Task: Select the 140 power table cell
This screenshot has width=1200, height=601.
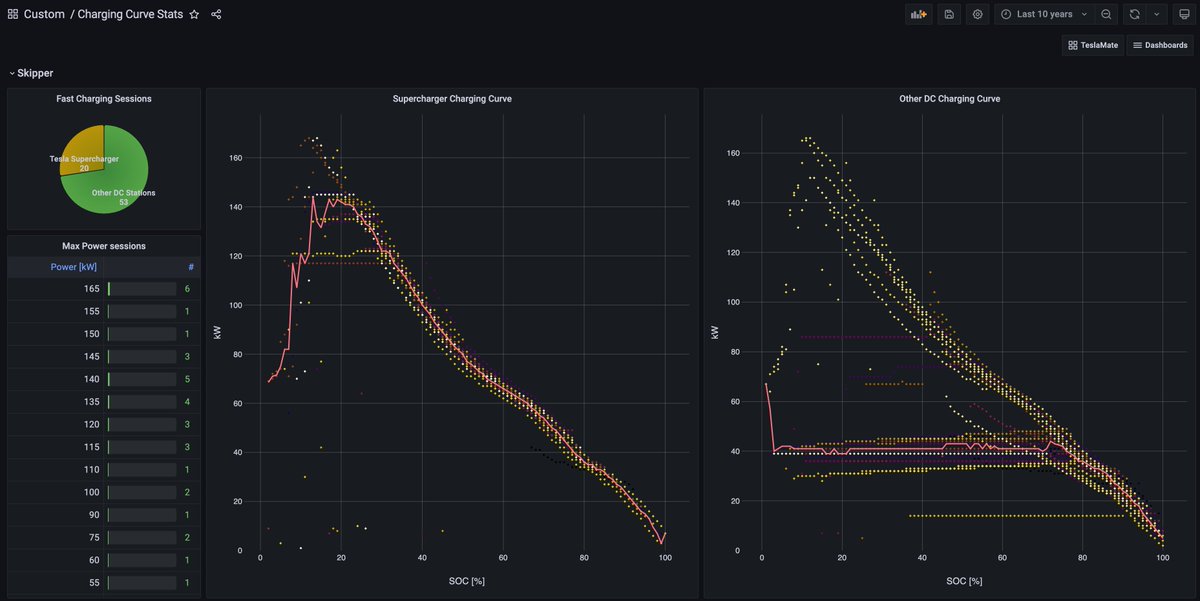Action: pos(55,379)
